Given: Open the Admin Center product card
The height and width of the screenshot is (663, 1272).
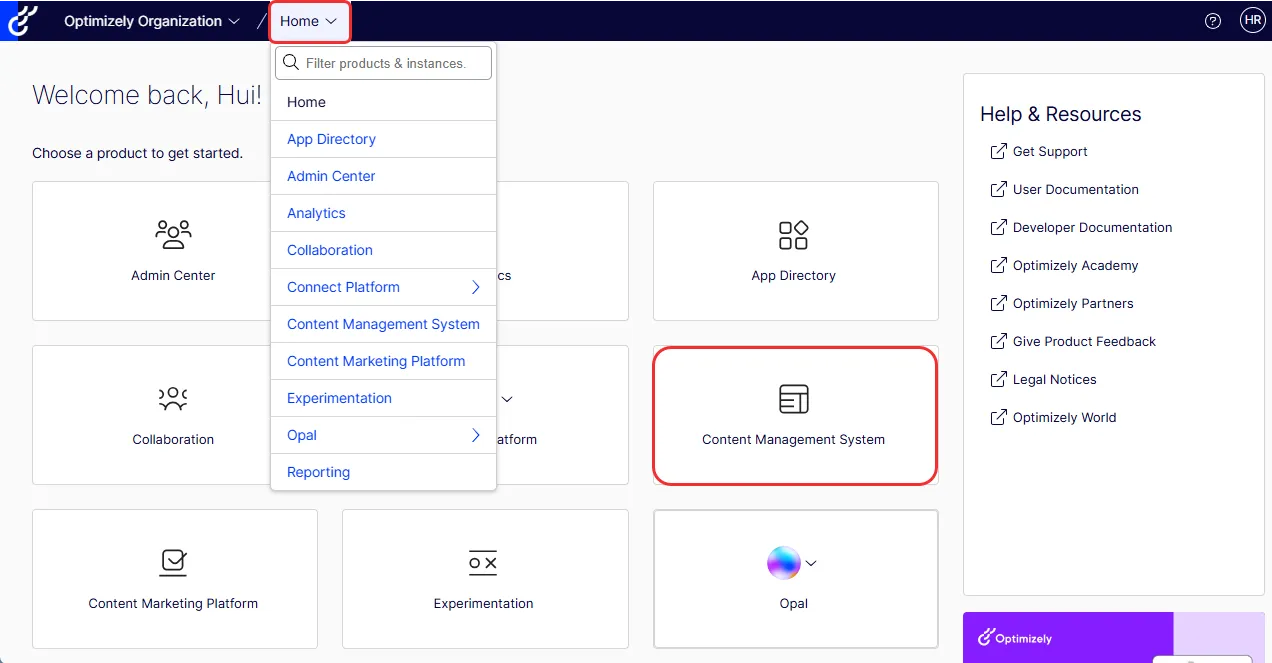Looking at the screenshot, I should pyautogui.click(x=151, y=251).
